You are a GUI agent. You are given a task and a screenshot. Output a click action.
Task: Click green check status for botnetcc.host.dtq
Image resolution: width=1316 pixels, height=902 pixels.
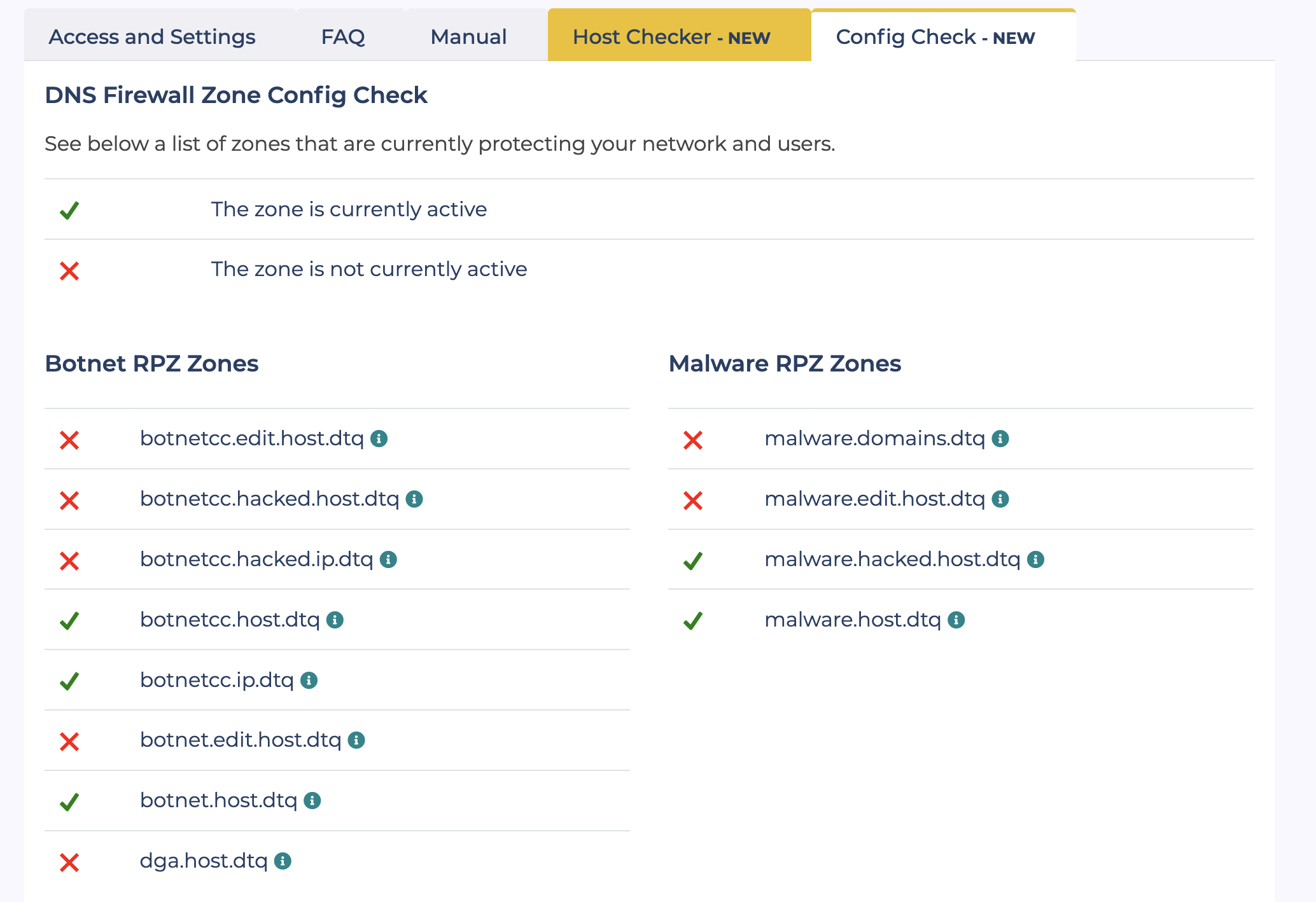click(x=69, y=621)
